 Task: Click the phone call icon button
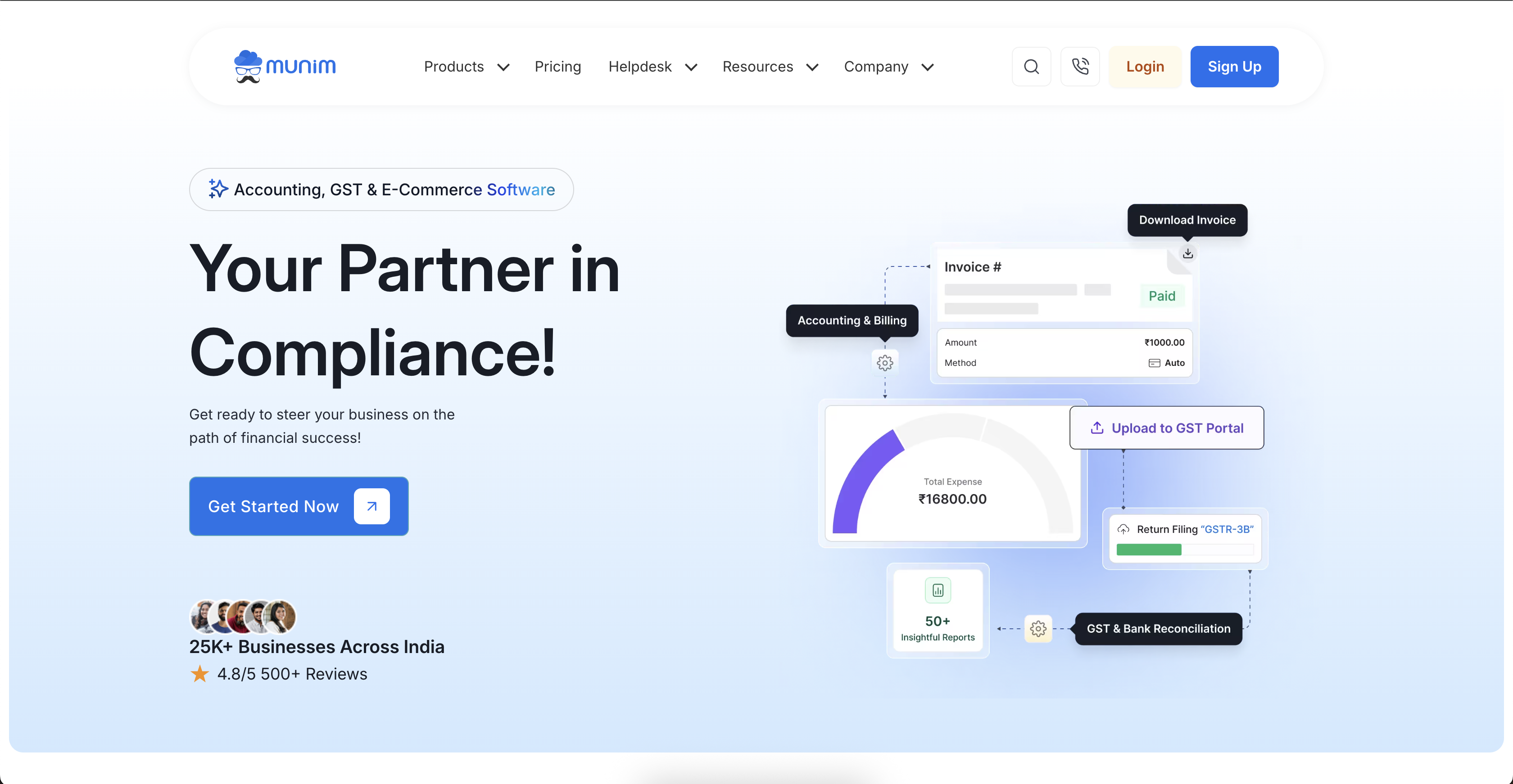coord(1079,66)
